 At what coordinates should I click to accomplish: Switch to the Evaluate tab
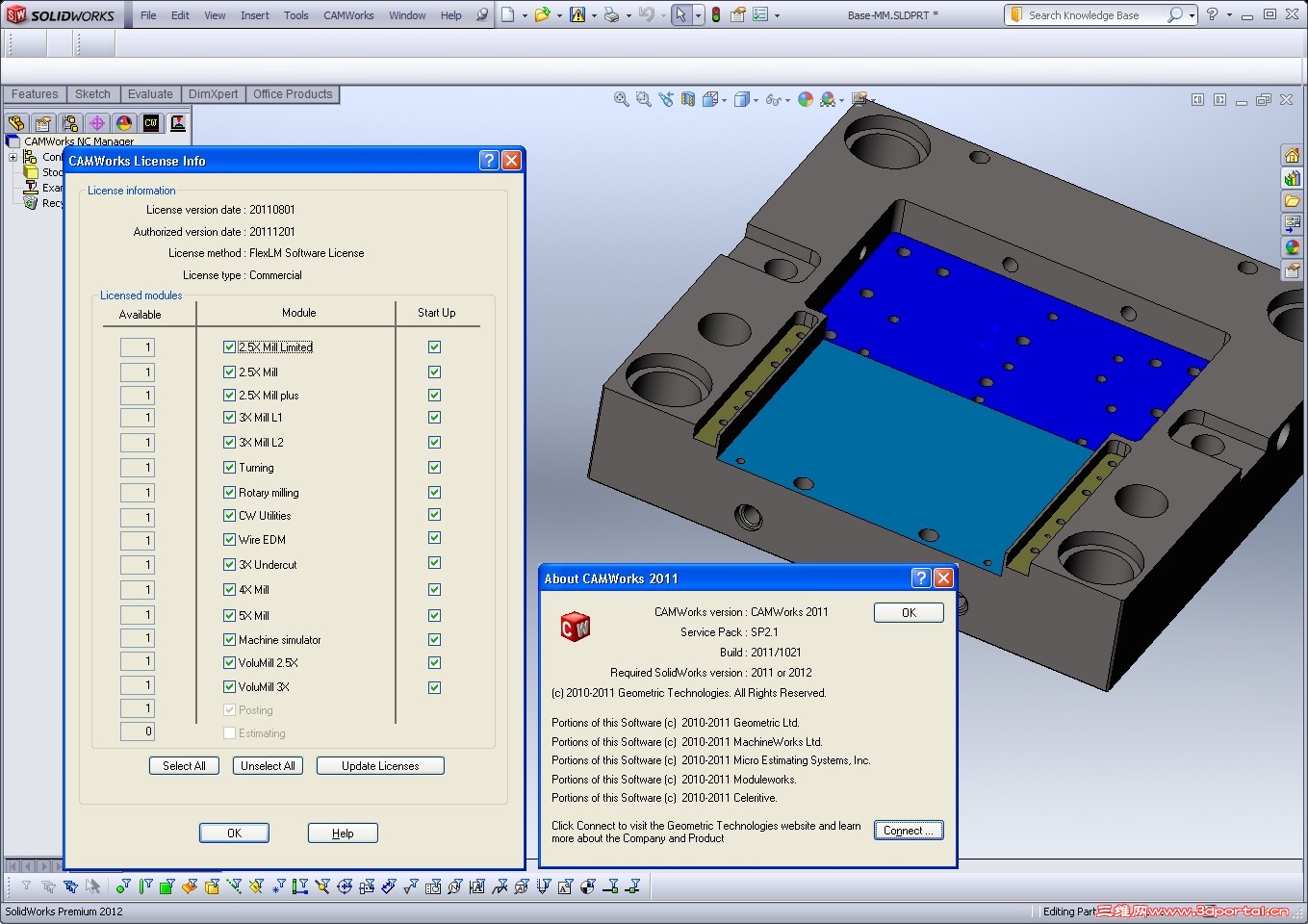(x=150, y=94)
